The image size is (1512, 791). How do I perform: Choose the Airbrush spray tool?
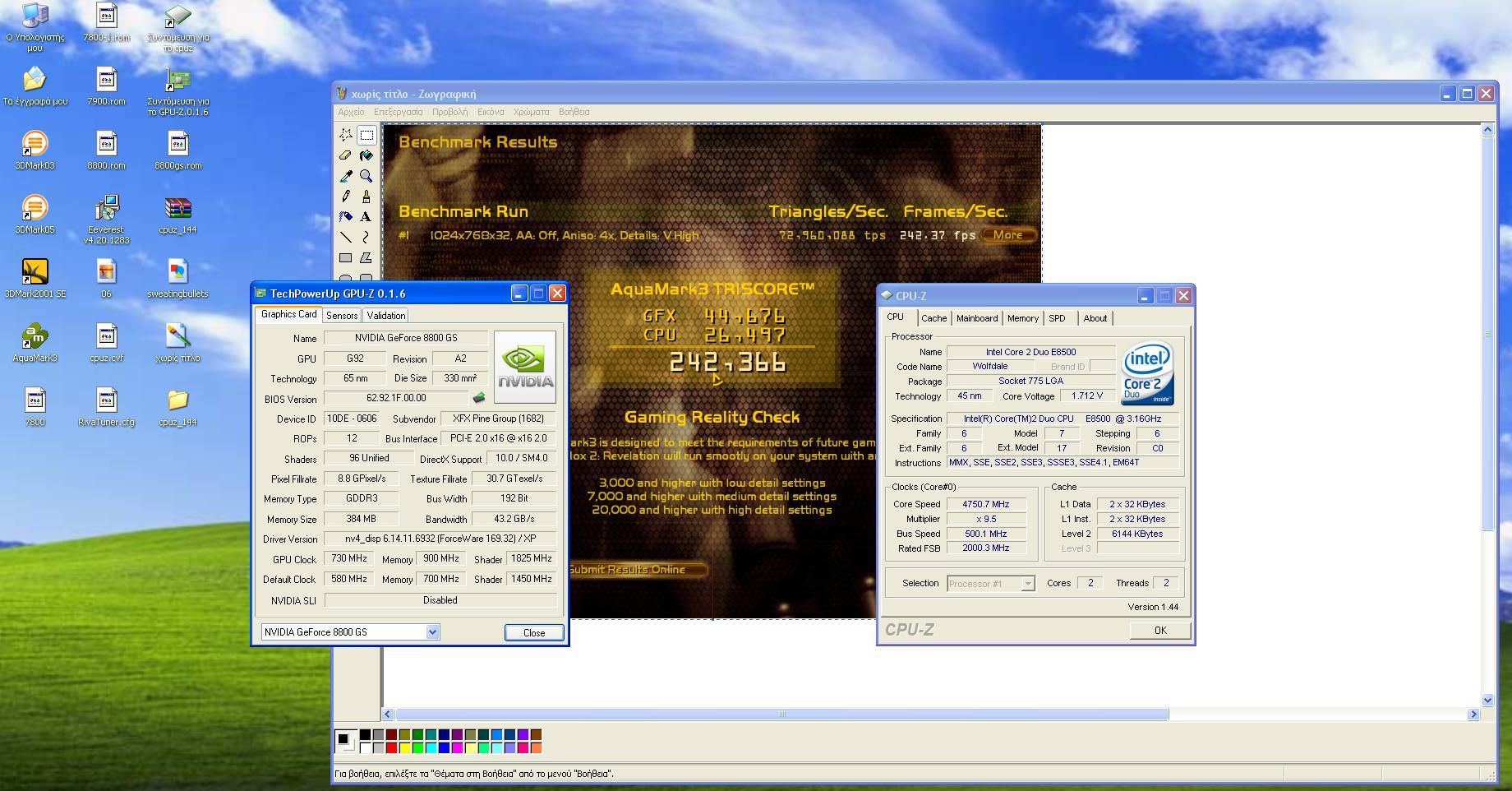[x=346, y=217]
